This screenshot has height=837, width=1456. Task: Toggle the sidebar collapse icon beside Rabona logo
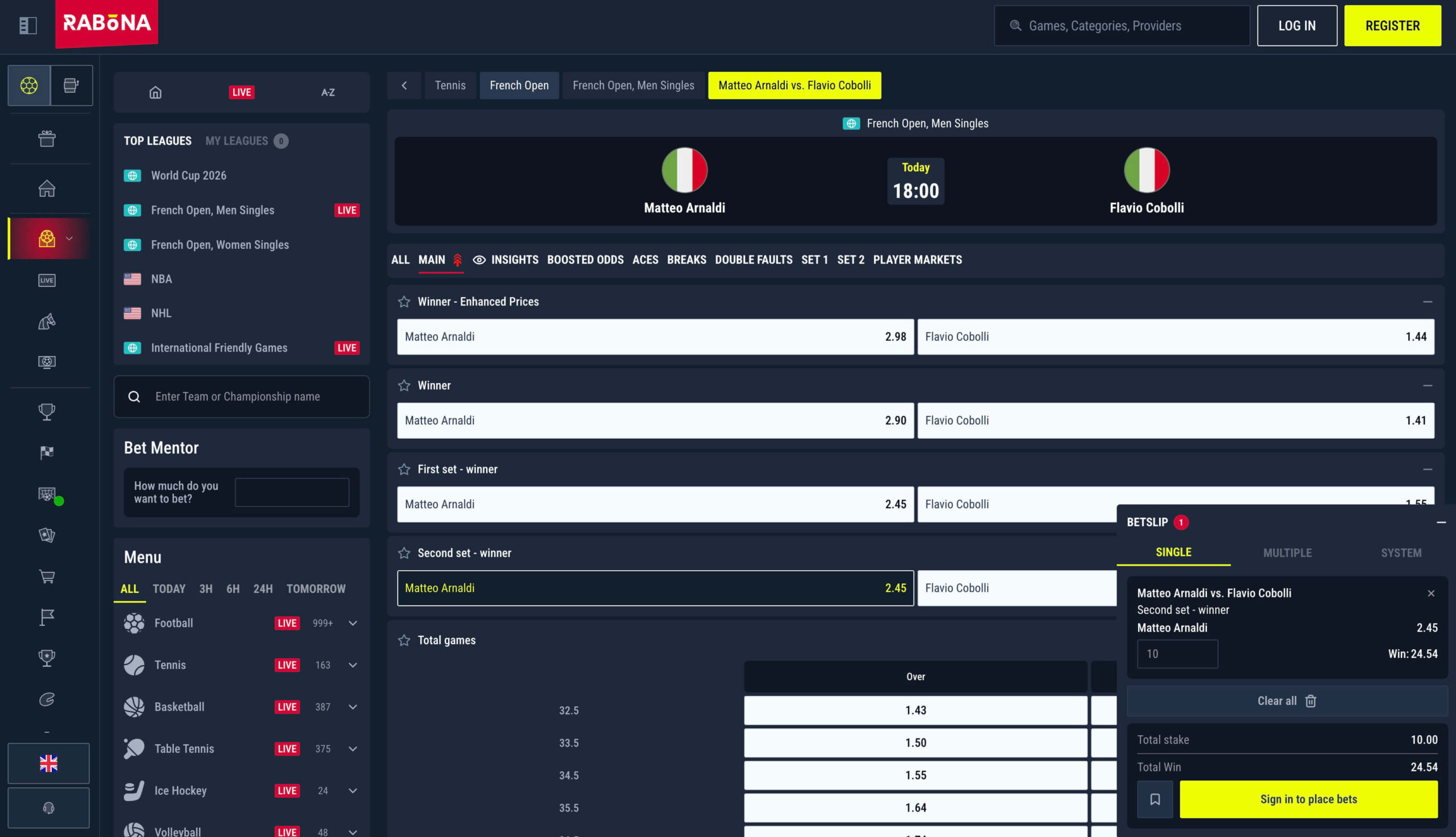coord(27,25)
